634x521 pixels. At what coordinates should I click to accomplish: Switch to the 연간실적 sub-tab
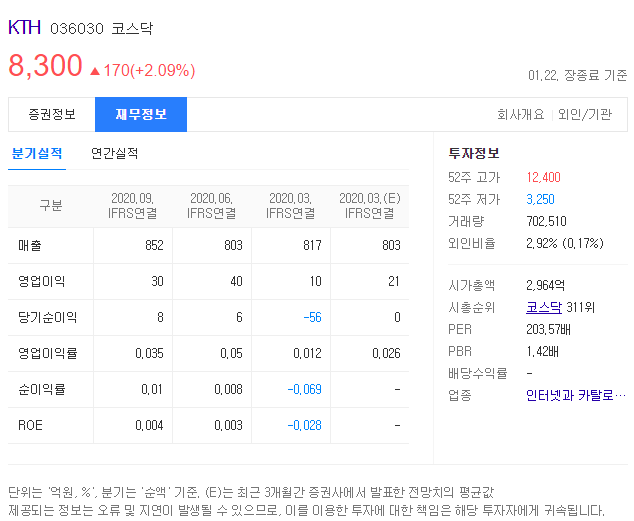tap(114, 154)
